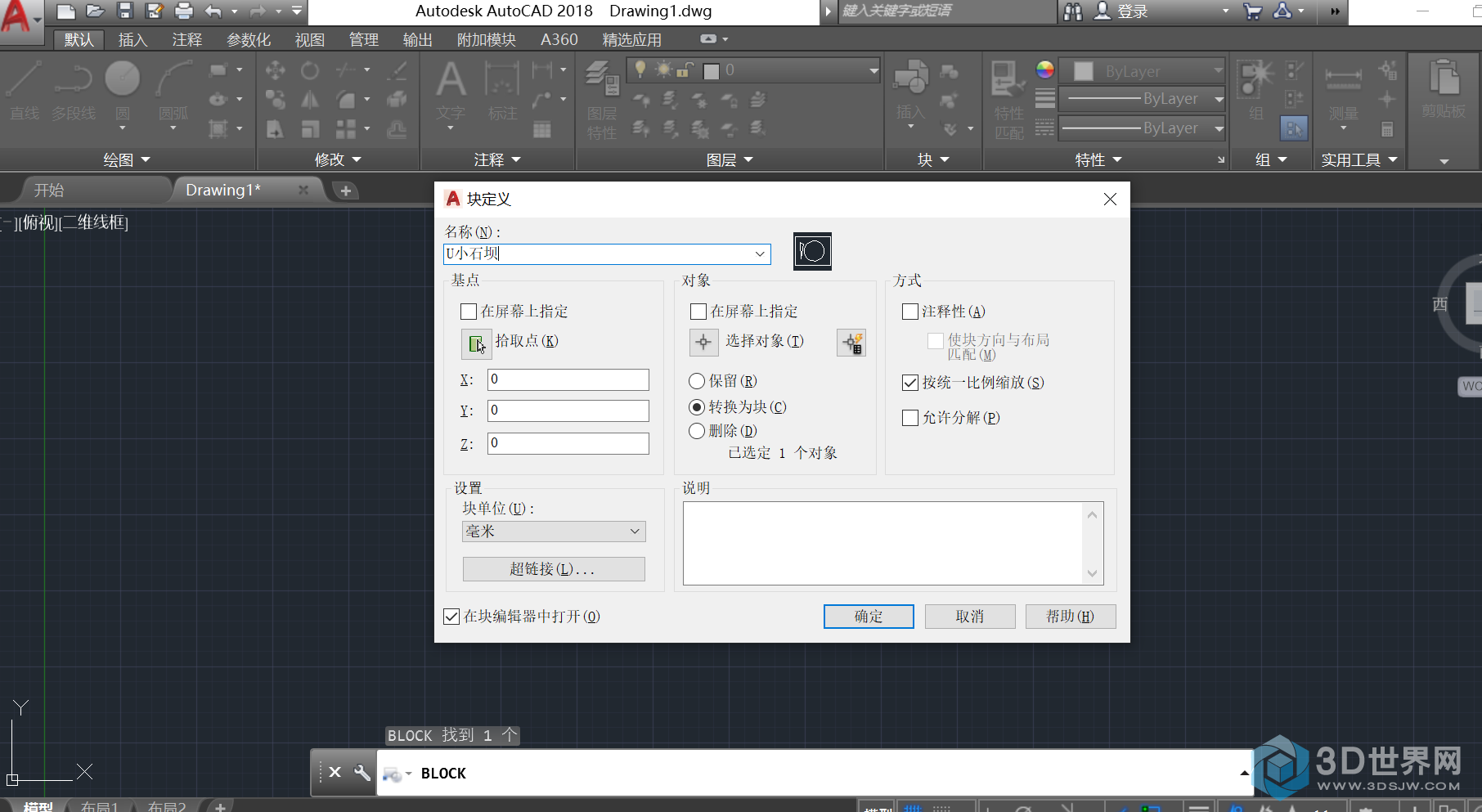Screen dimensions: 1482x812
Task: Select the 删除(D) radio button
Action: [697, 431]
